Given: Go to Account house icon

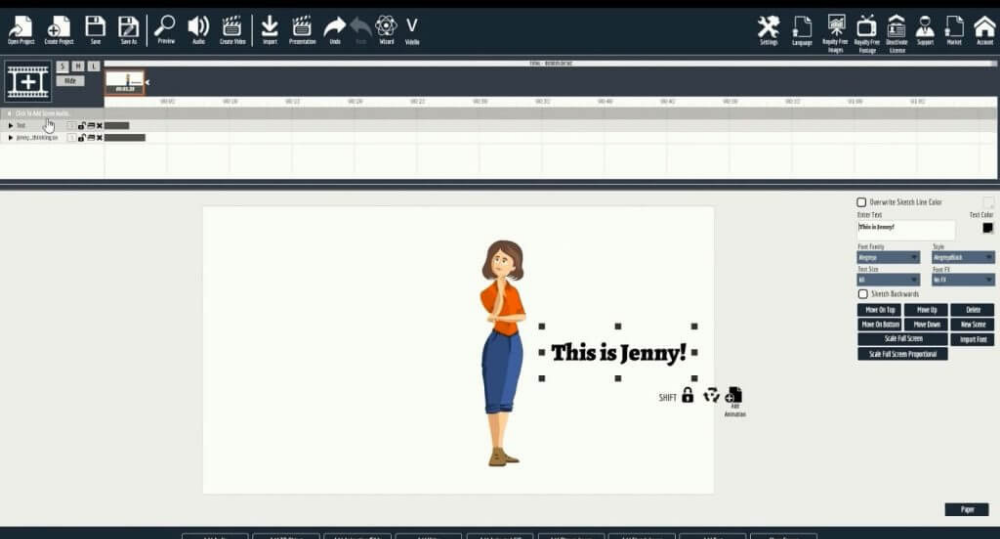Looking at the screenshot, I should 984,31.
